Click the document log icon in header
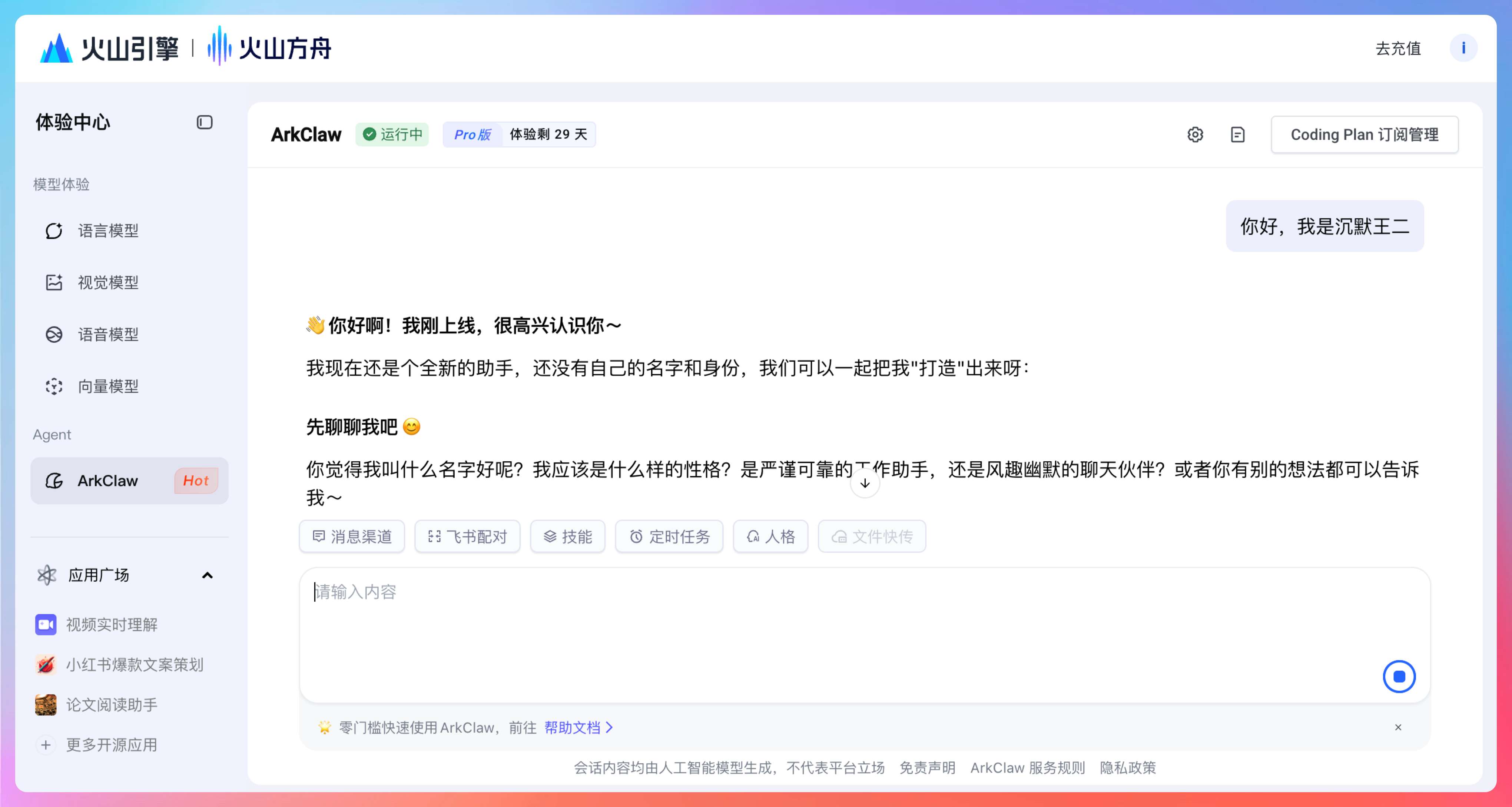 (x=1237, y=134)
